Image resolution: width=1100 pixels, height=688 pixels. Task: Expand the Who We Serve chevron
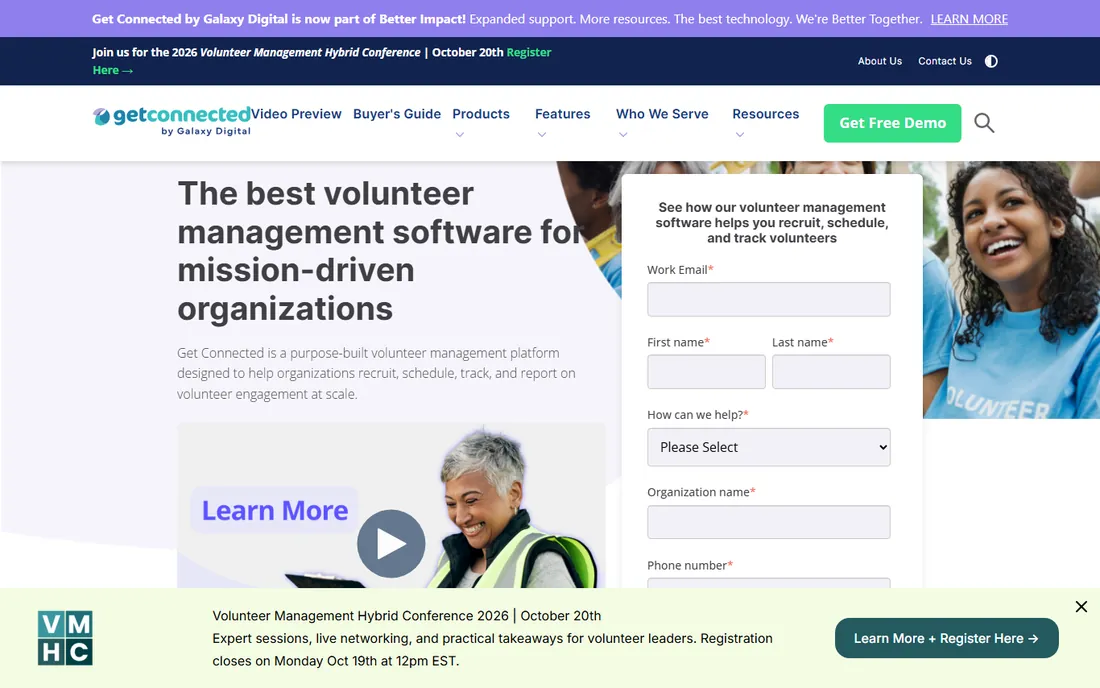pos(623,135)
